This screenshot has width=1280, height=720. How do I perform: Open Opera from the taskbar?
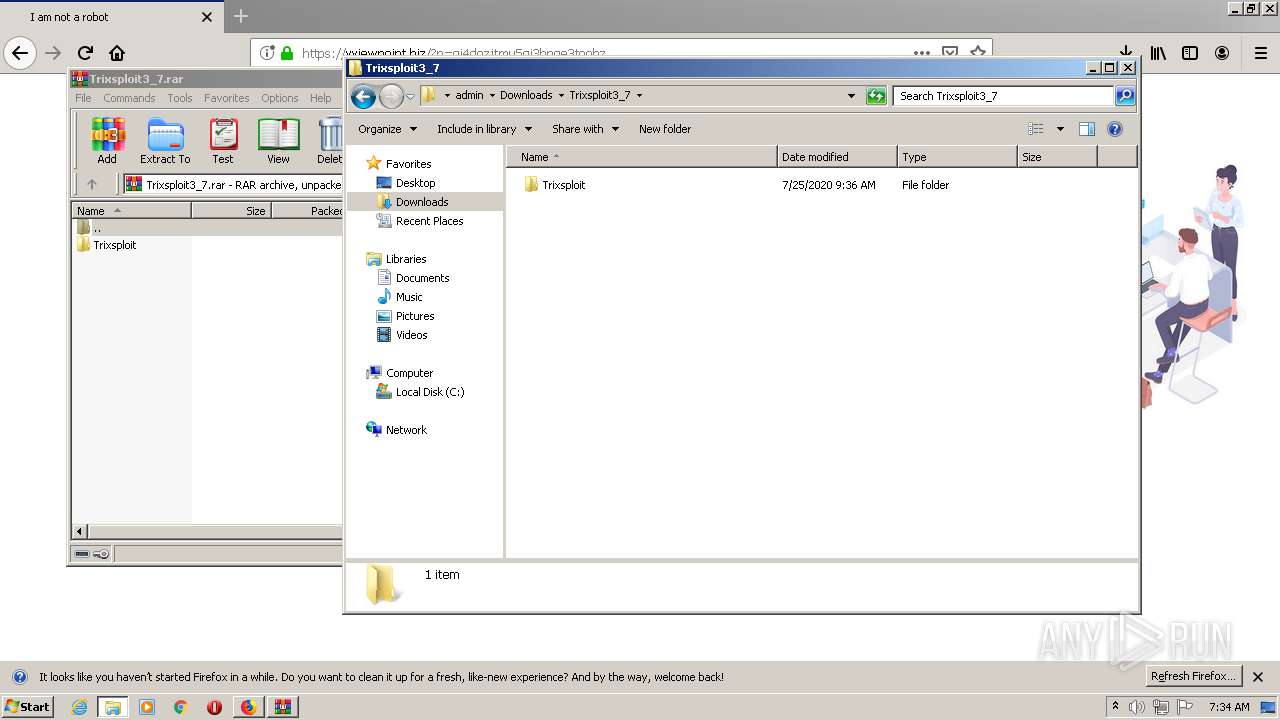pos(214,707)
